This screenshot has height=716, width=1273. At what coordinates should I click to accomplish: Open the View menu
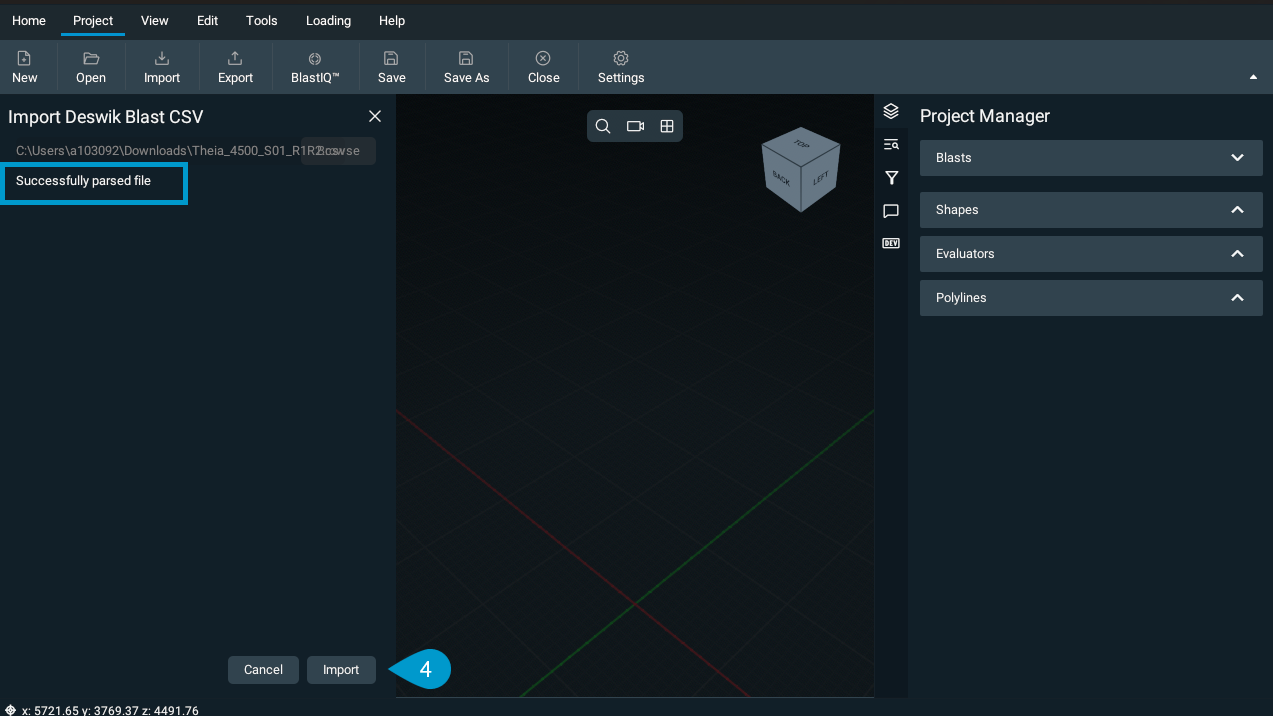155,20
